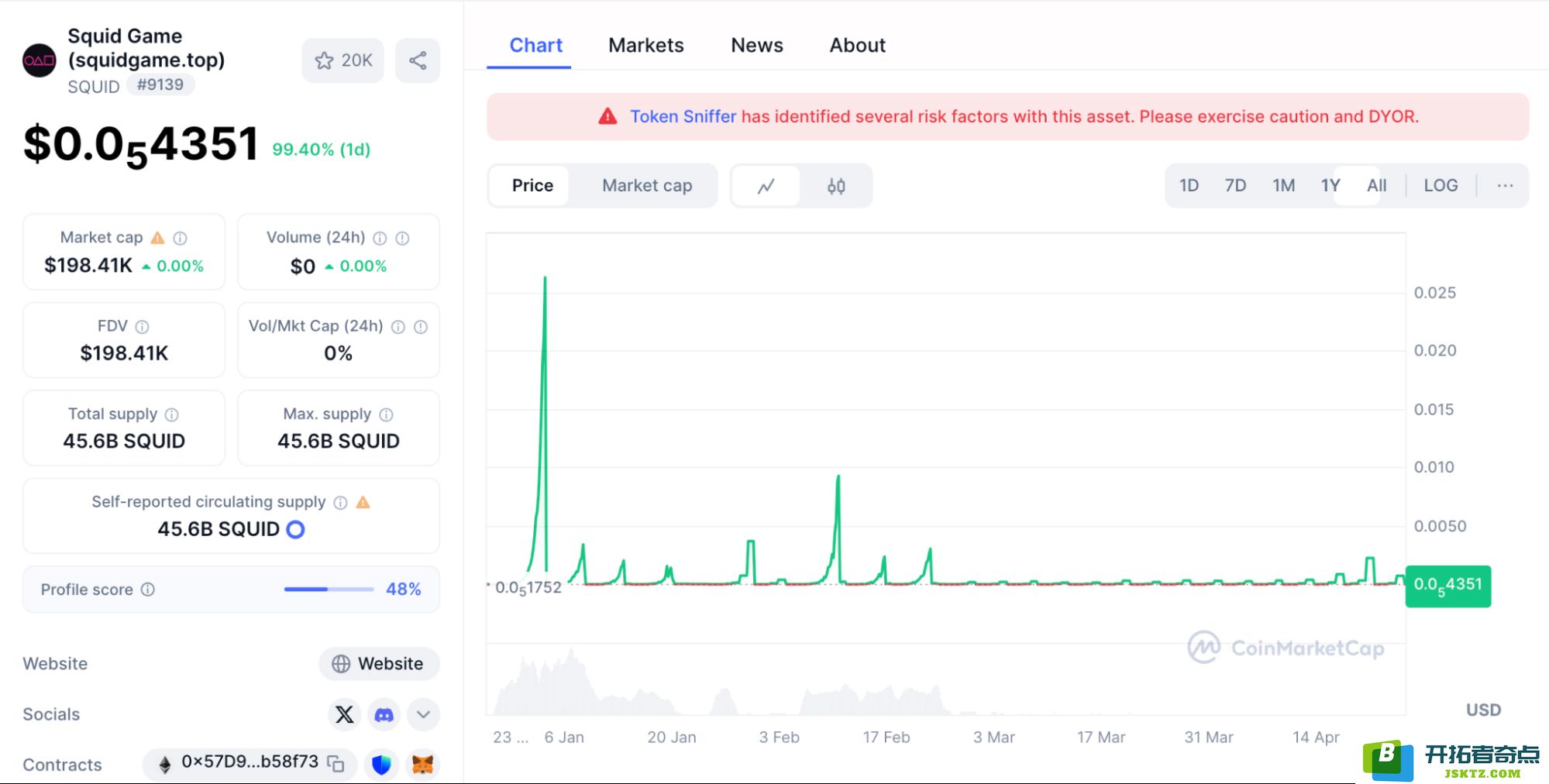Open chart more options ellipsis menu
This screenshot has width=1549, height=784.
click(1505, 186)
